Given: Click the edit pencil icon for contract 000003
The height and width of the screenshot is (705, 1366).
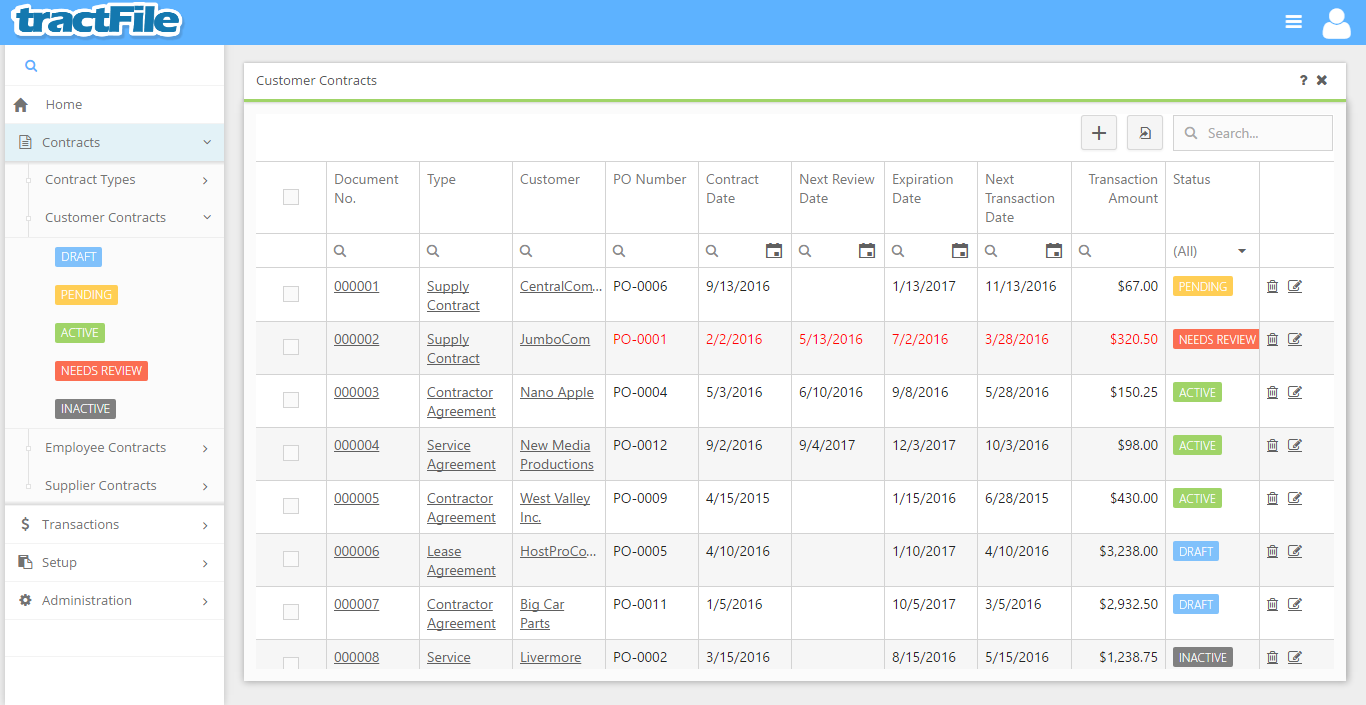Looking at the screenshot, I should pyautogui.click(x=1295, y=392).
